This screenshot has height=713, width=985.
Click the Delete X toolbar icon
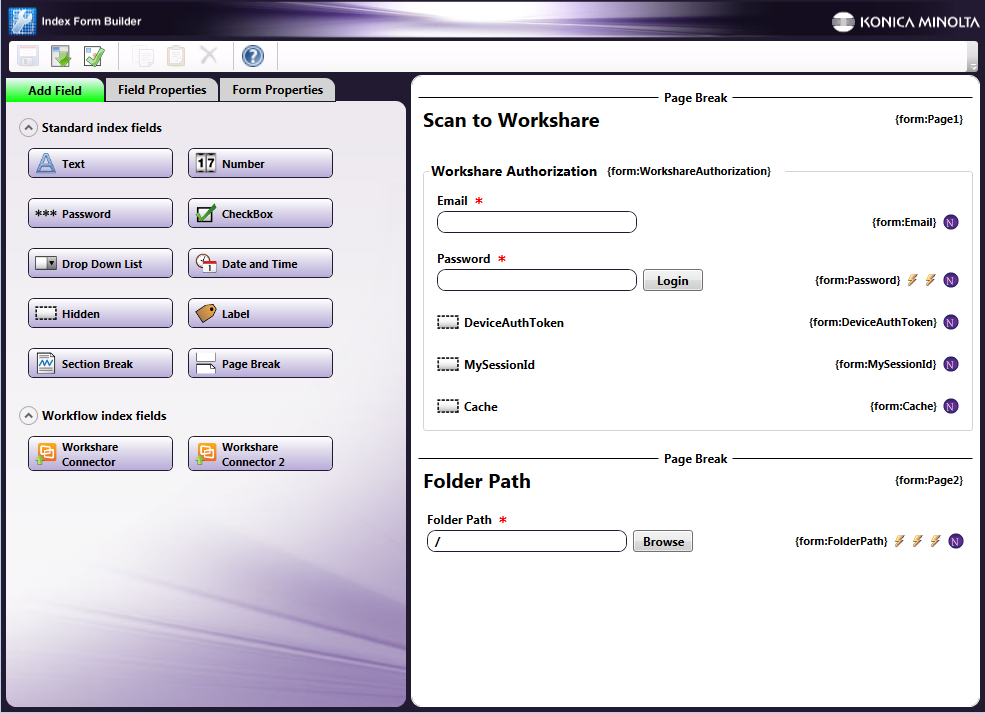(x=209, y=55)
